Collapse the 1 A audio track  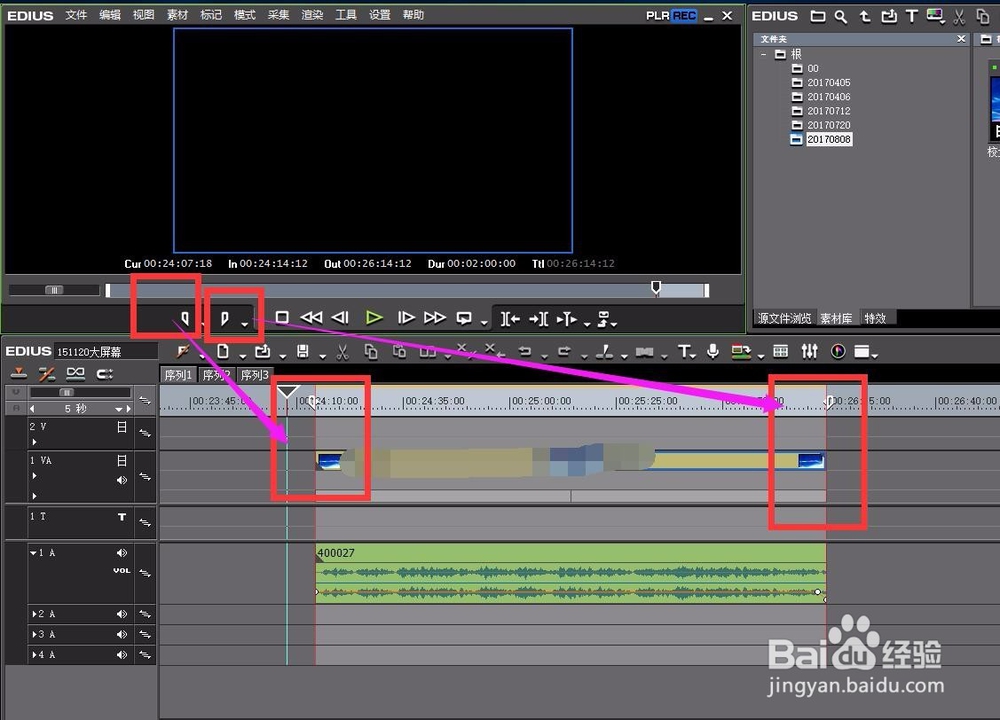(32, 553)
